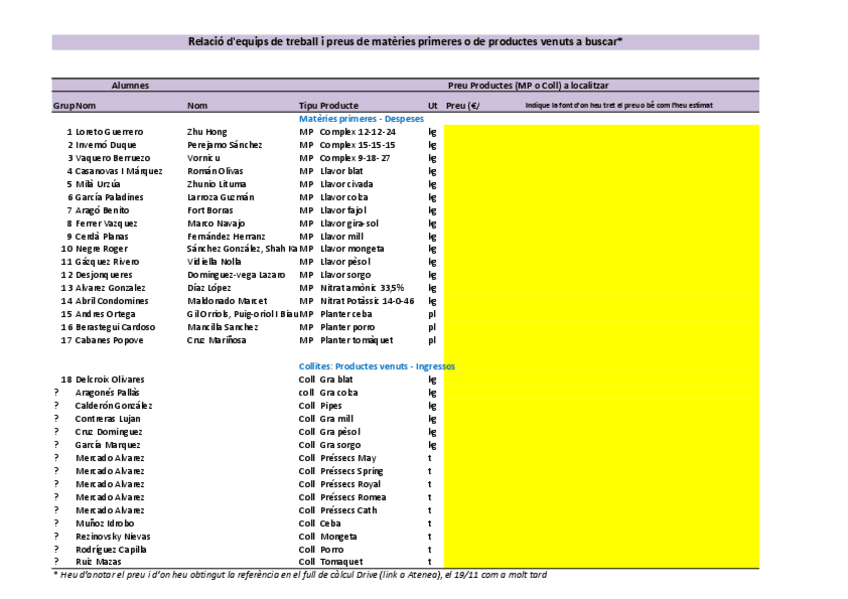
Task: Select the cell "Delcroix Olivares"
Action: coord(110,380)
